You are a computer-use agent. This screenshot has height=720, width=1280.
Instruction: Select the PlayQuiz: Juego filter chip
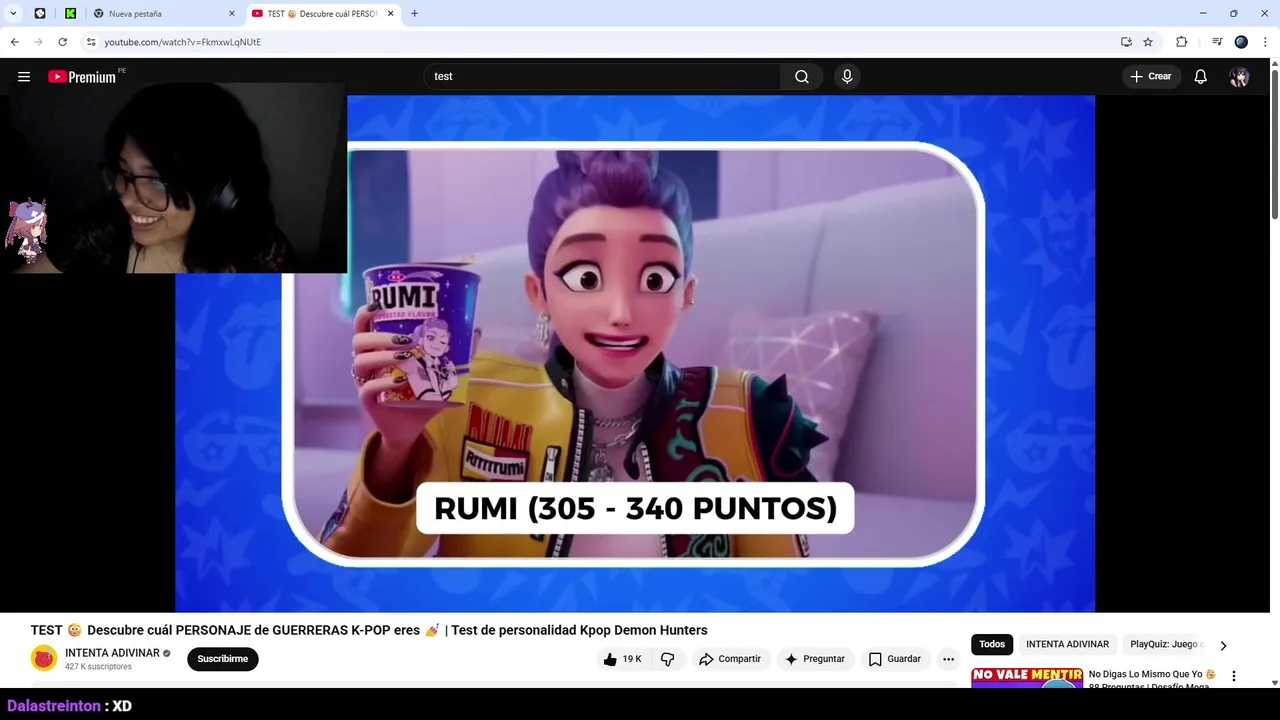coord(1165,645)
